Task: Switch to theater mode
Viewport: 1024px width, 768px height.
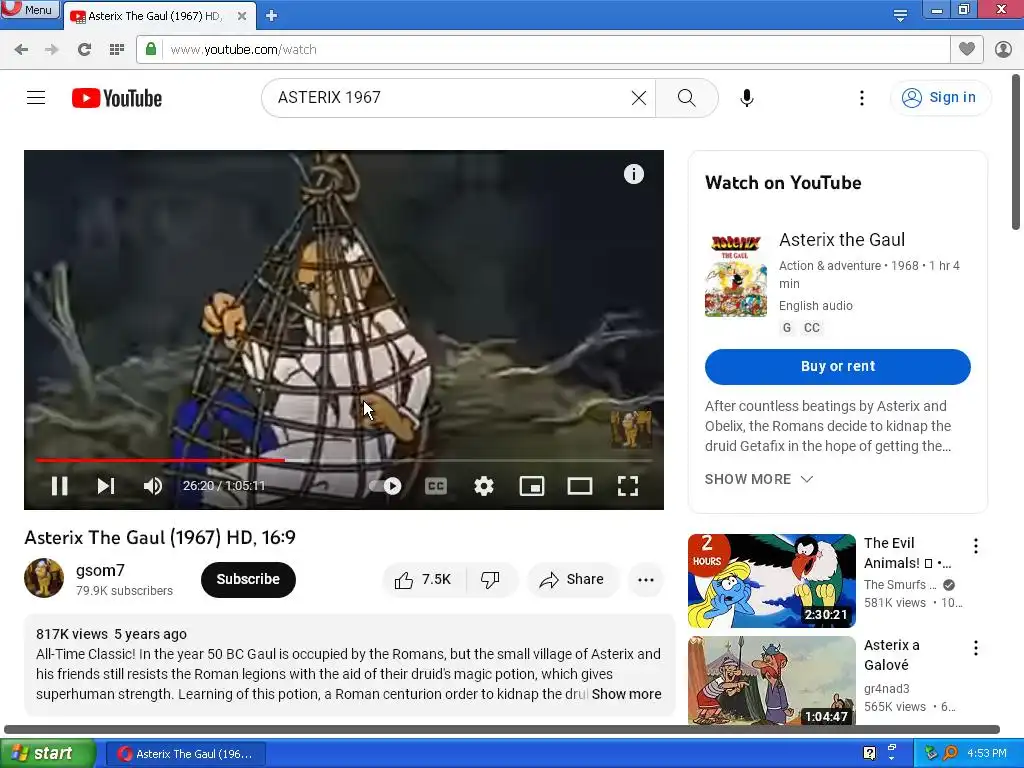Action: pos(580,486)
